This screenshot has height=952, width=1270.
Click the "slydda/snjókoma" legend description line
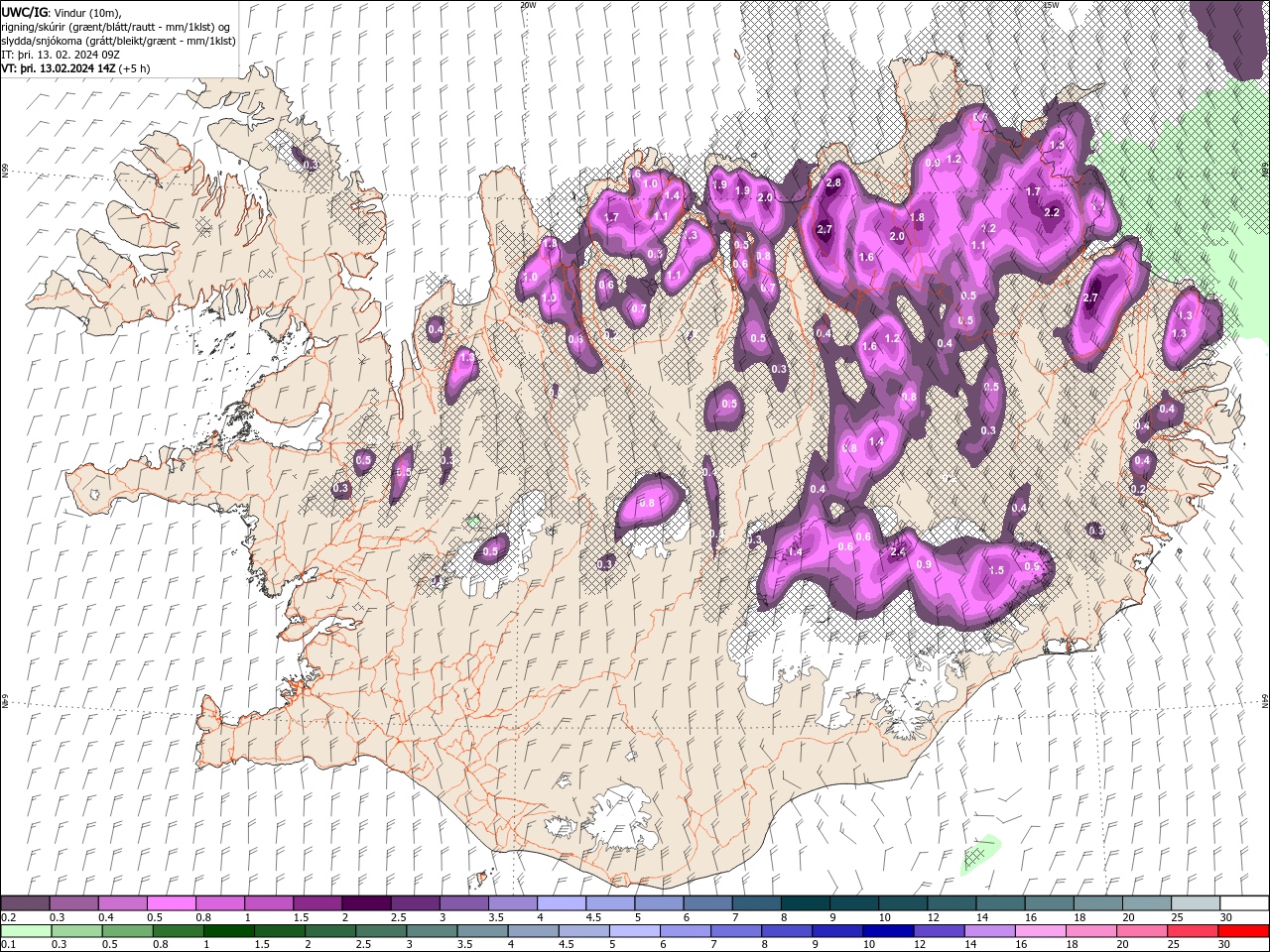click(x=118, y=41)
